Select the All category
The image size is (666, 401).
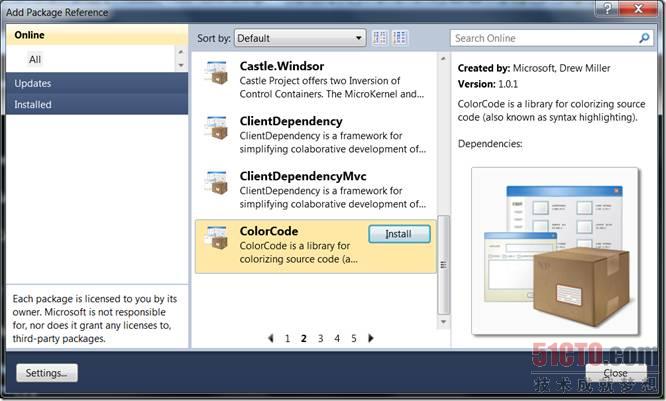click(x=35, y=59)
